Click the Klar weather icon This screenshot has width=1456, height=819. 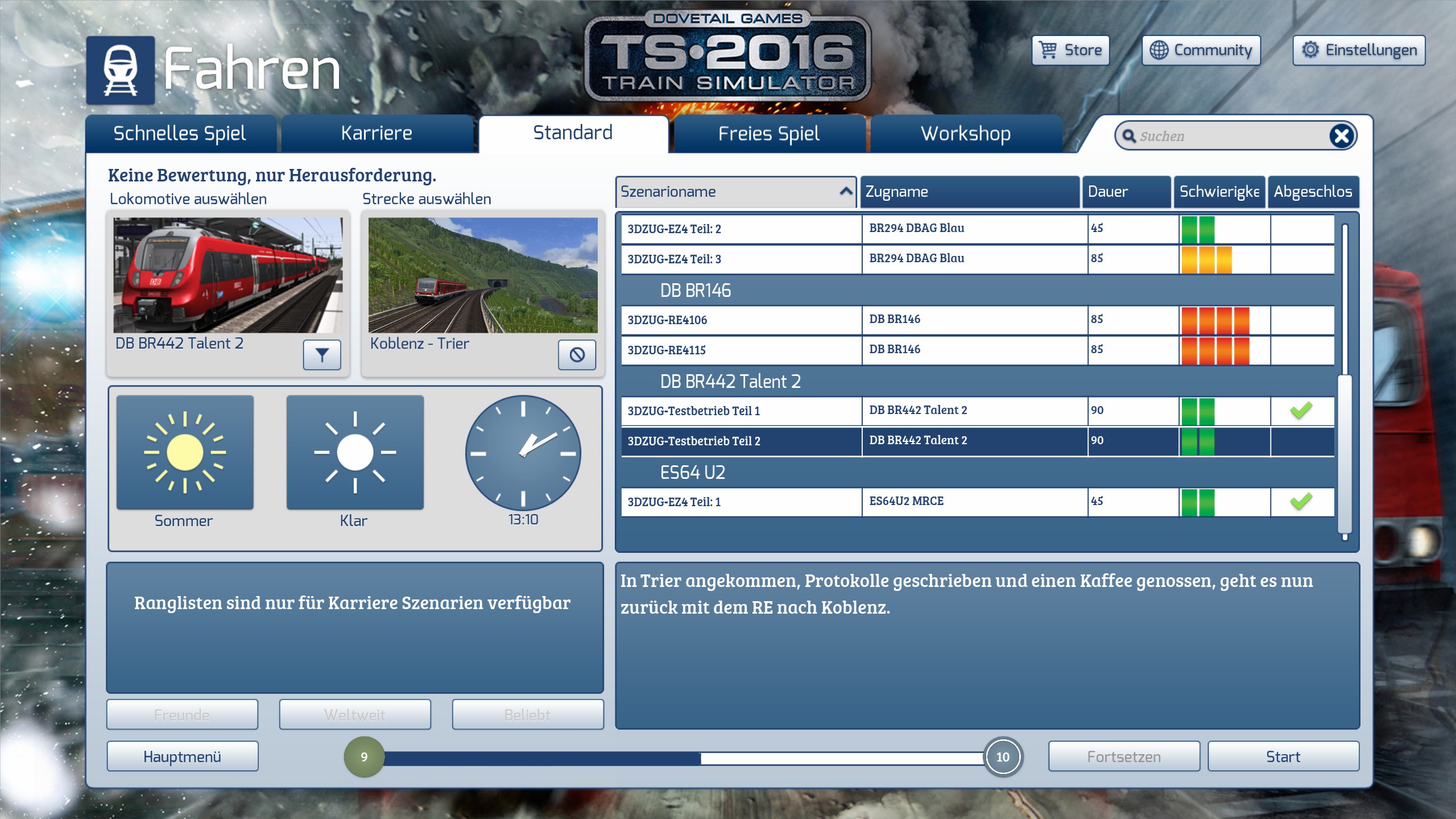[x=355, y=453]
